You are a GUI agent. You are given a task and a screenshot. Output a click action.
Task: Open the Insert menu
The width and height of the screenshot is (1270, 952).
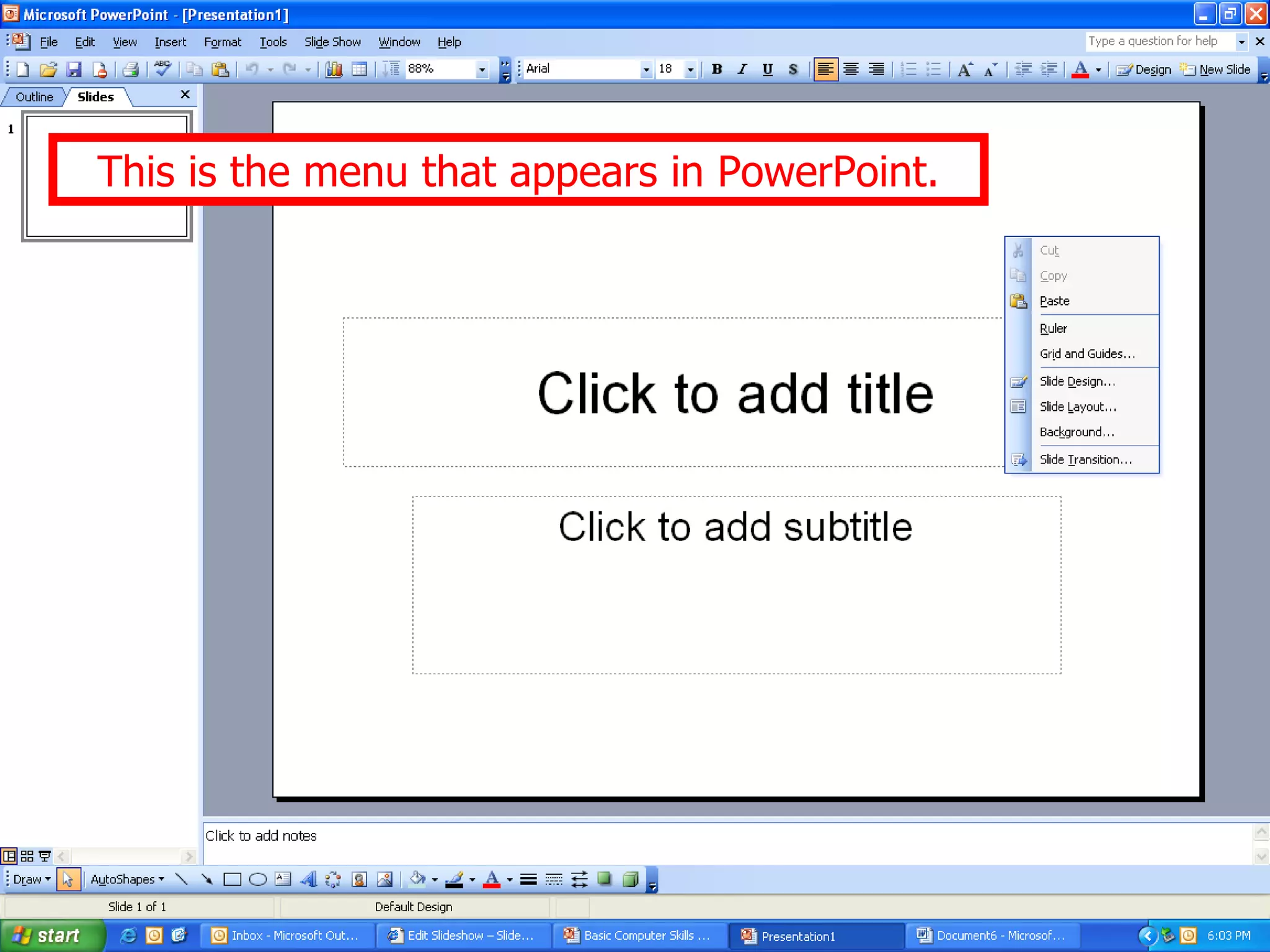170,42
